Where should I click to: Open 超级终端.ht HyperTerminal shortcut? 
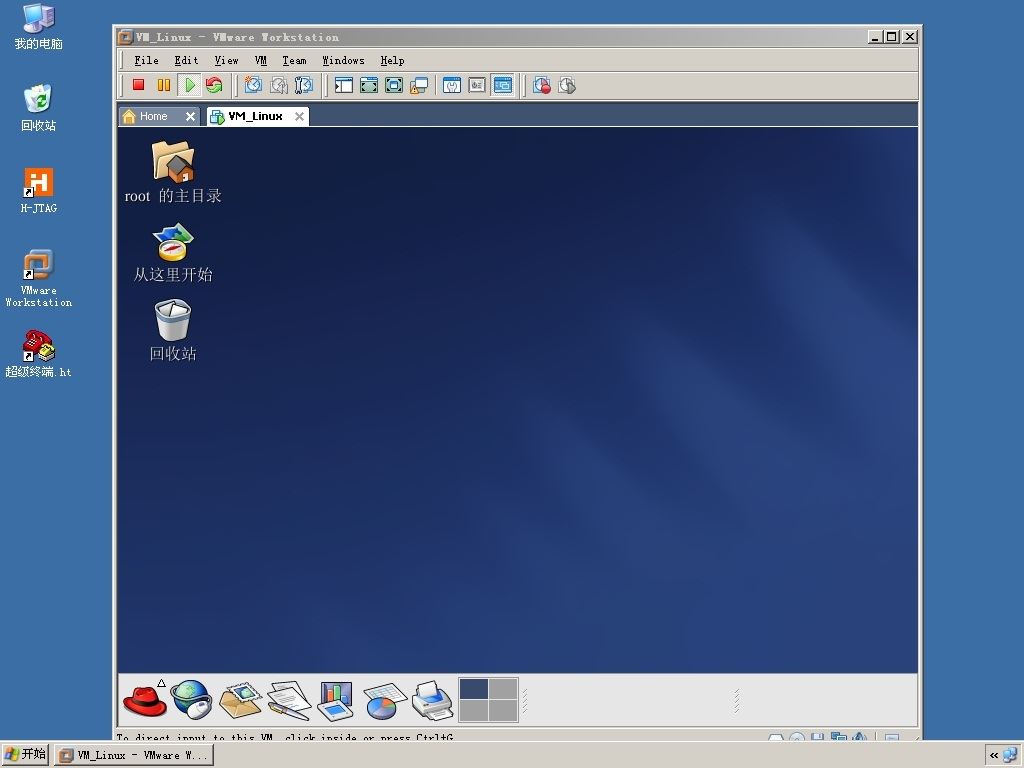coord(39,354)
